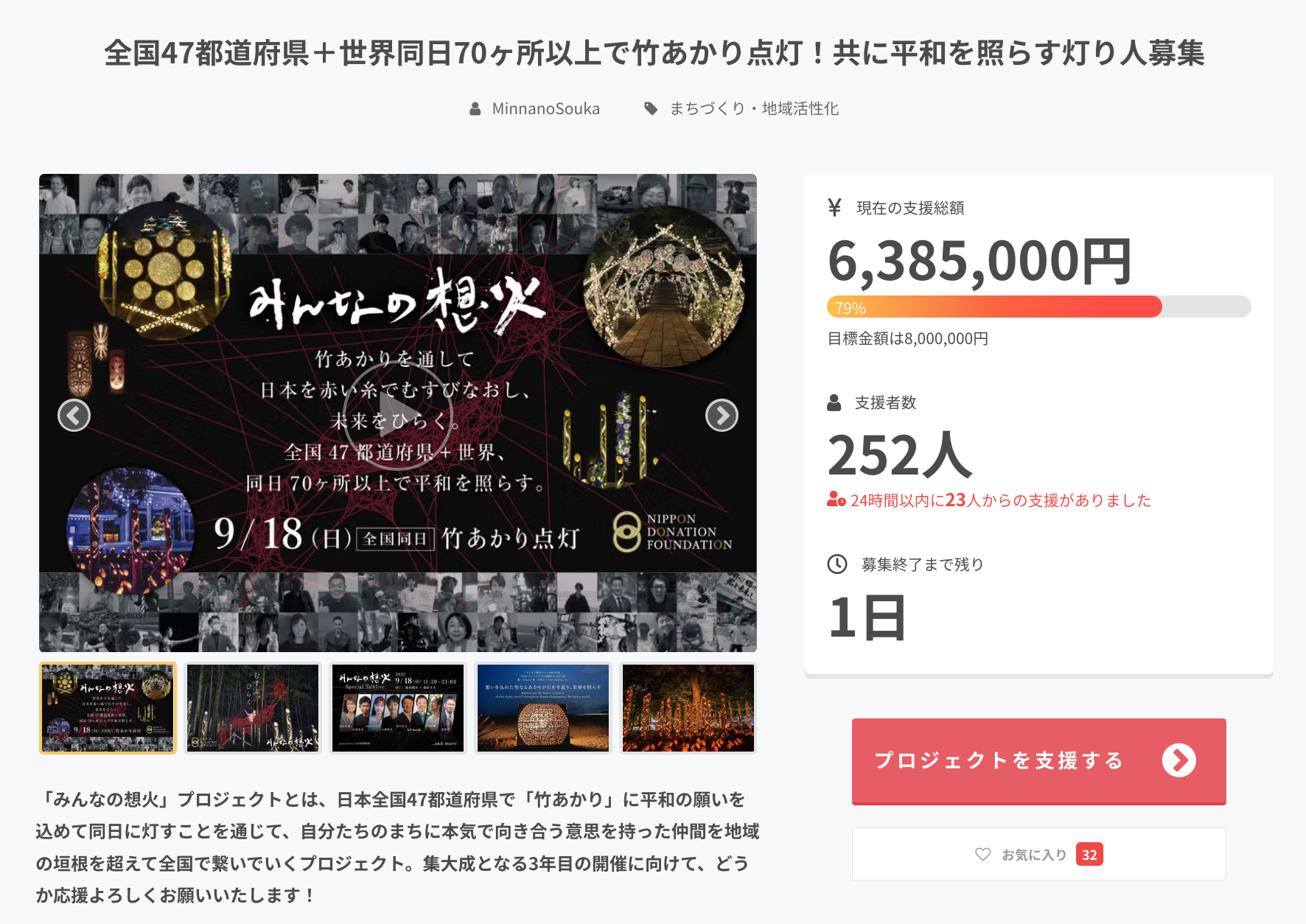Click the next slide arrow on carousel
Viewport: 1306px width, 924px height.
point(722,416)
